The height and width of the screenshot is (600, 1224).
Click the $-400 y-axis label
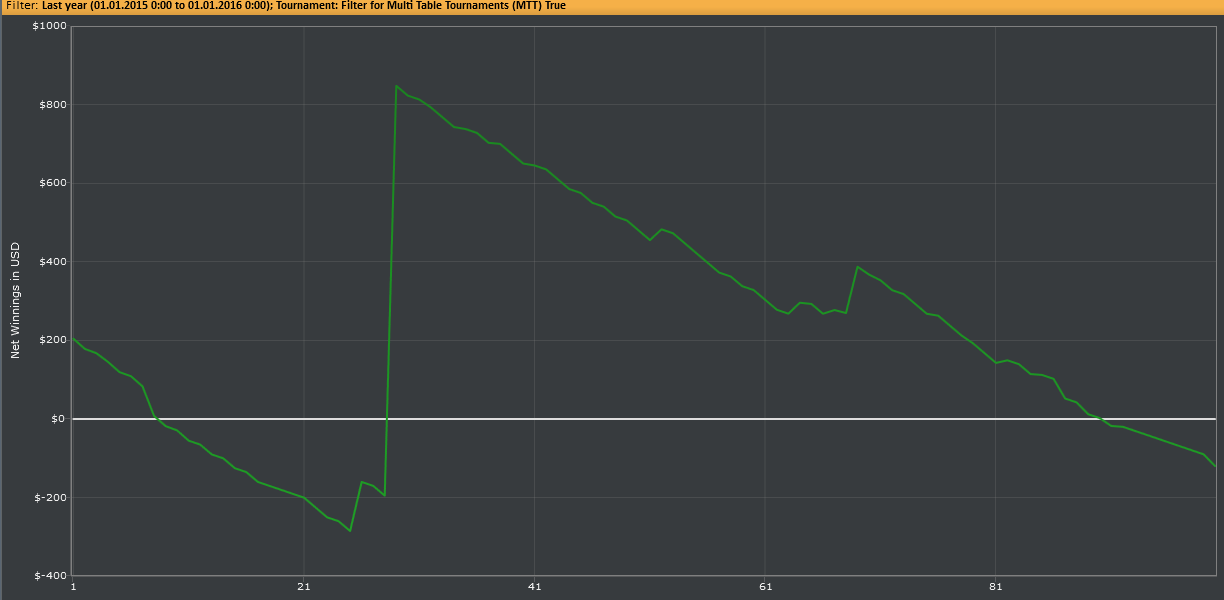[51, 576]
